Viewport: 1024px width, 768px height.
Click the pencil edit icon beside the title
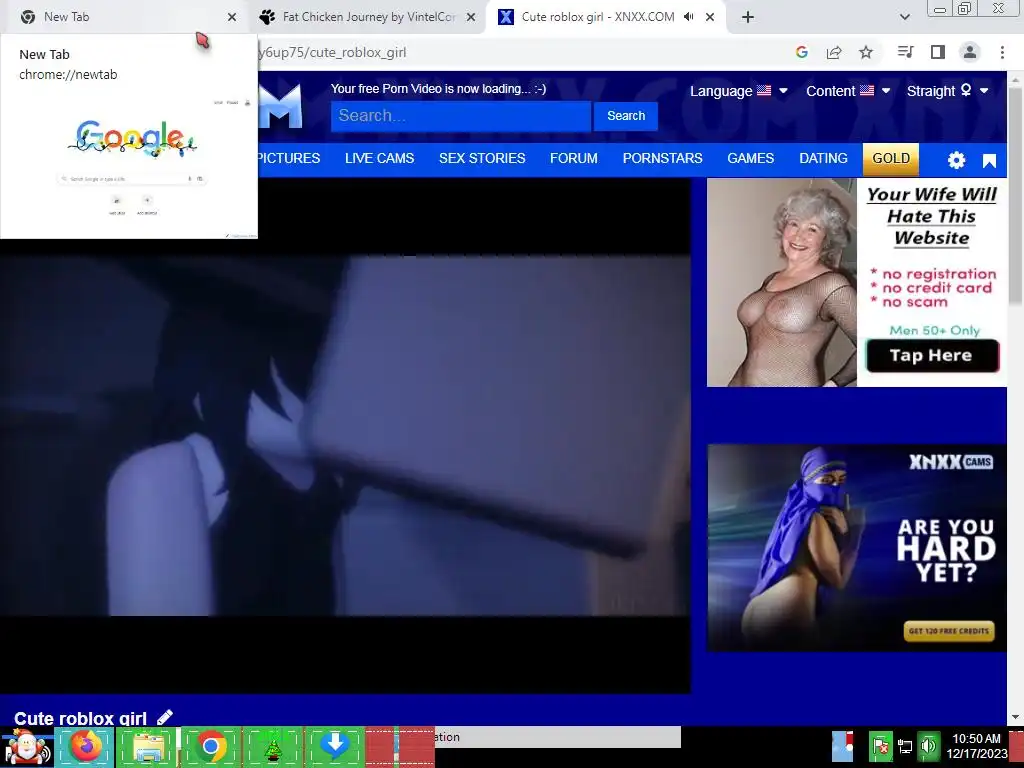click(x=165, y=717)
